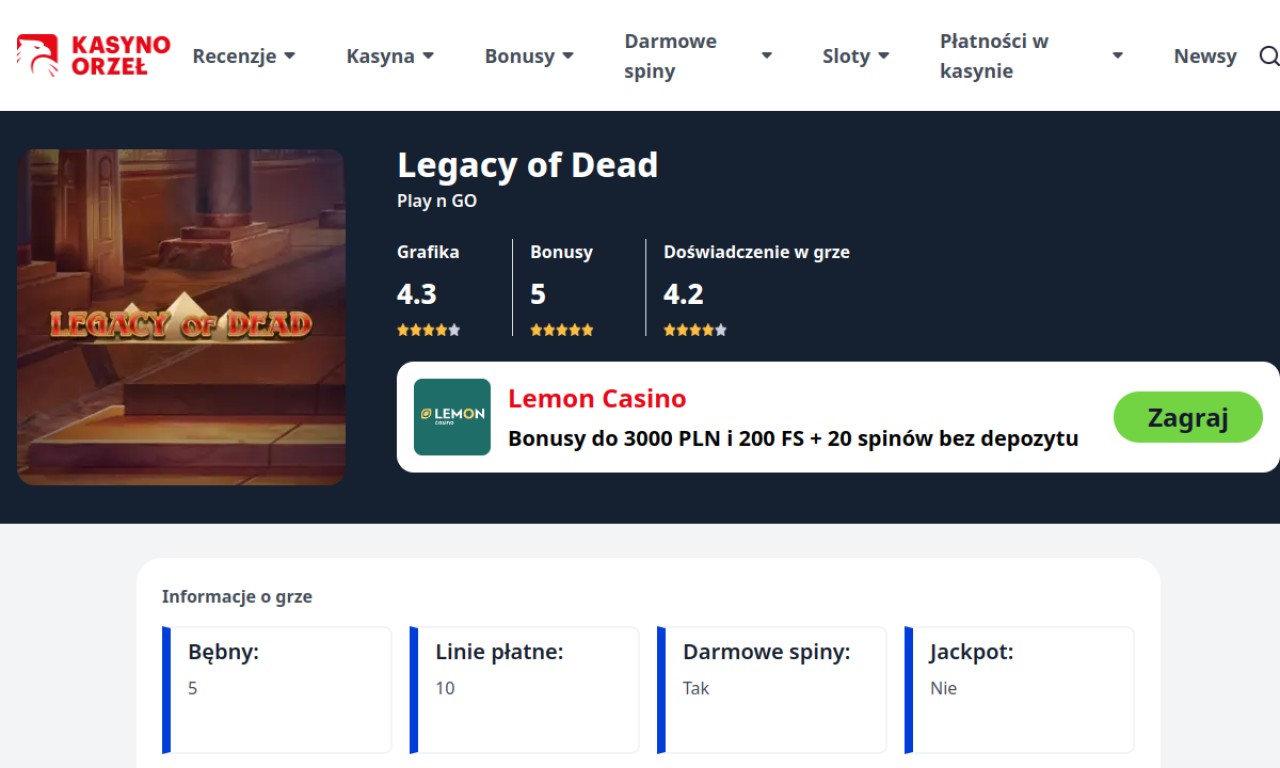Click the Play n GO provider text
Viewport: 1280px width, 768px height.
pos(437,201)
